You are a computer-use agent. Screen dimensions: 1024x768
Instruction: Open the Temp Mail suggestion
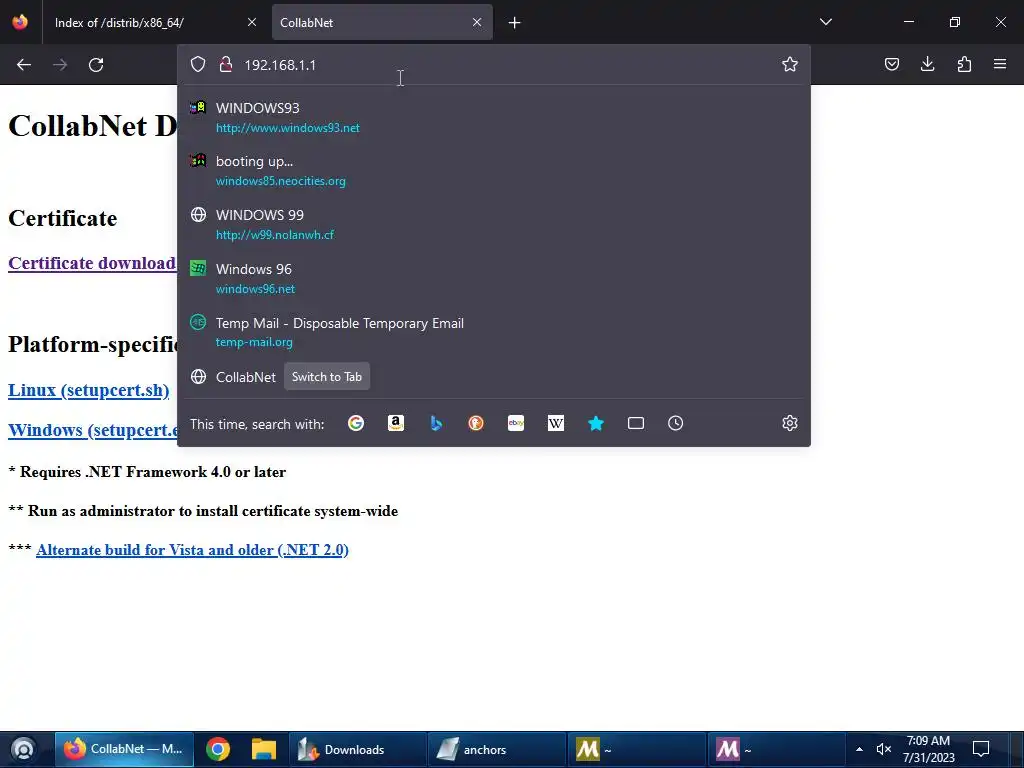click(x=494, y=332)
